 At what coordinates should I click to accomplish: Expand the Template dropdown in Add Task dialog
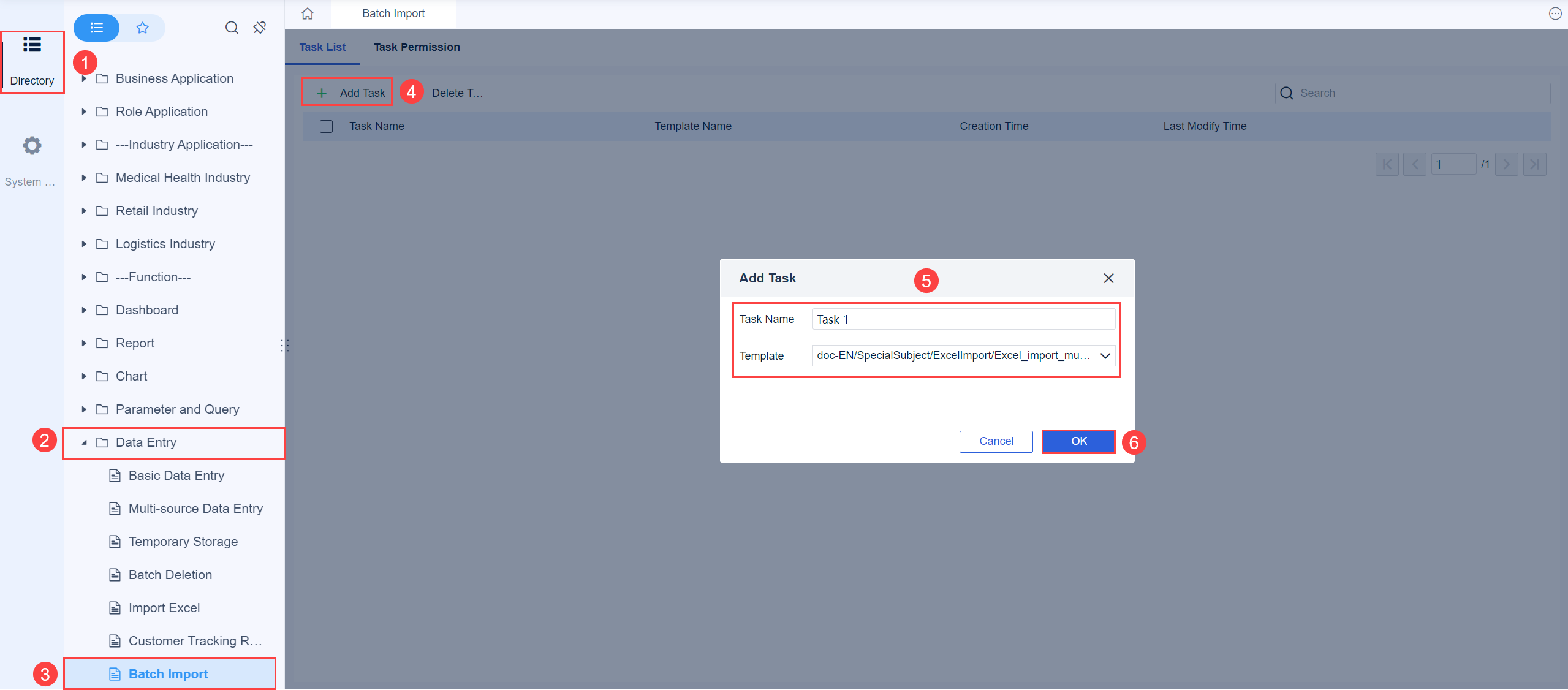[1105, 355]
